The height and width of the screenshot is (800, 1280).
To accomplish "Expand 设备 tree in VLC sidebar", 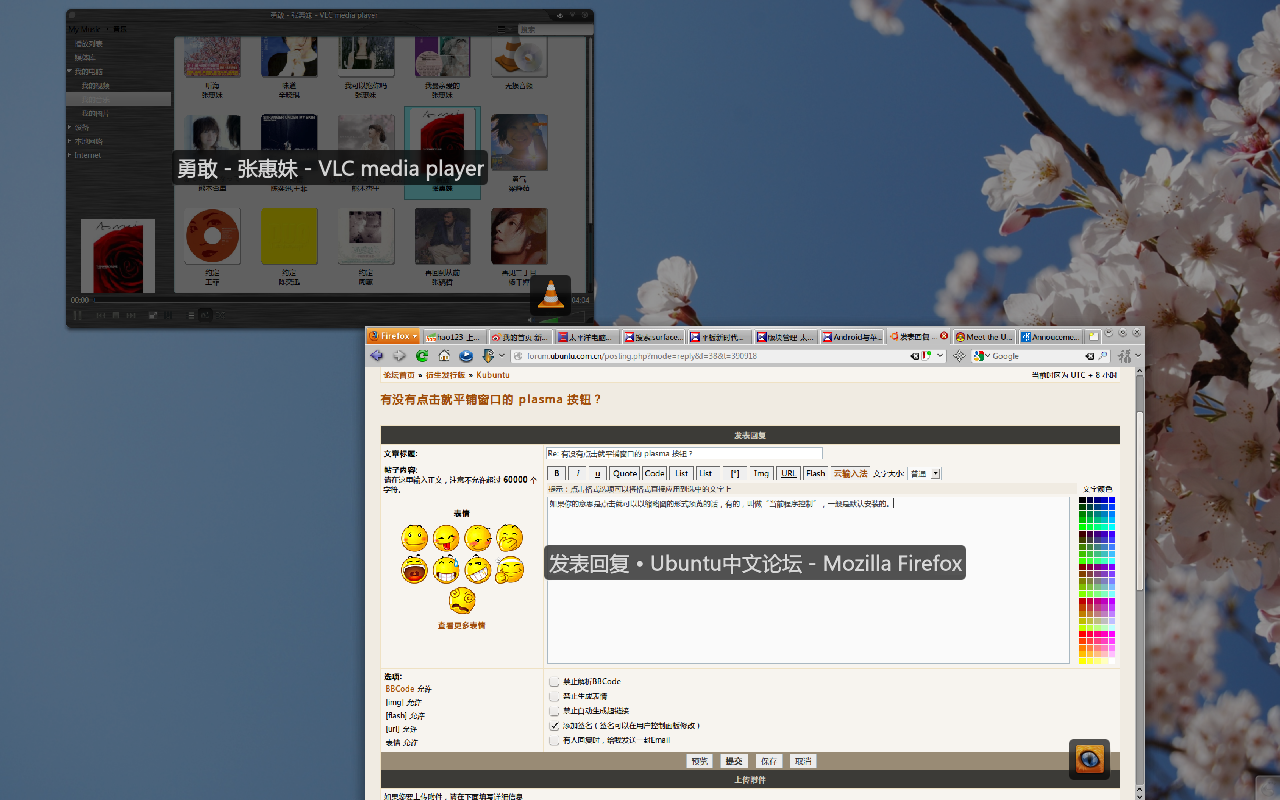I will point(70,127).
